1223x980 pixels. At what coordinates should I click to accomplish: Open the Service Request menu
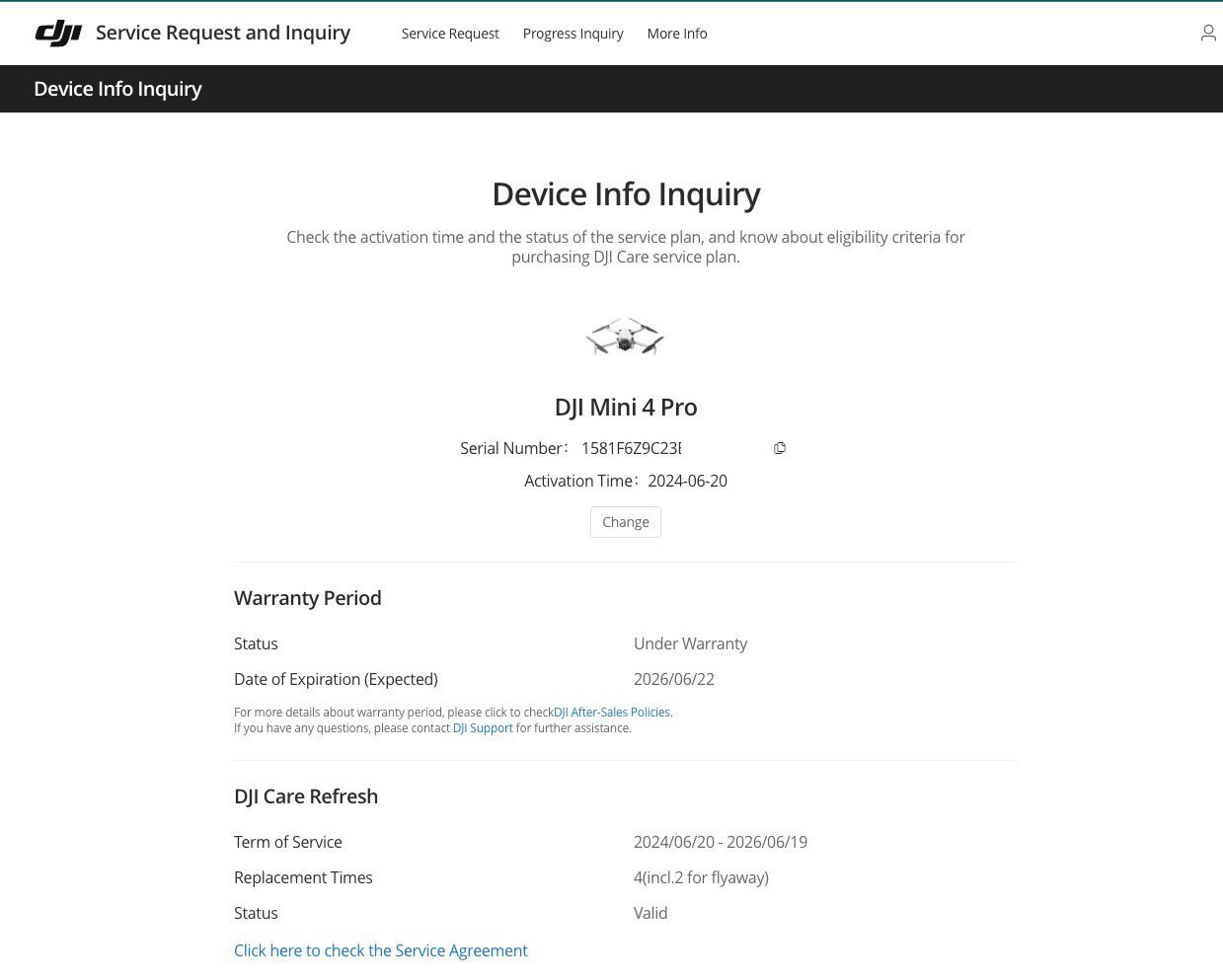coord(450,34)
